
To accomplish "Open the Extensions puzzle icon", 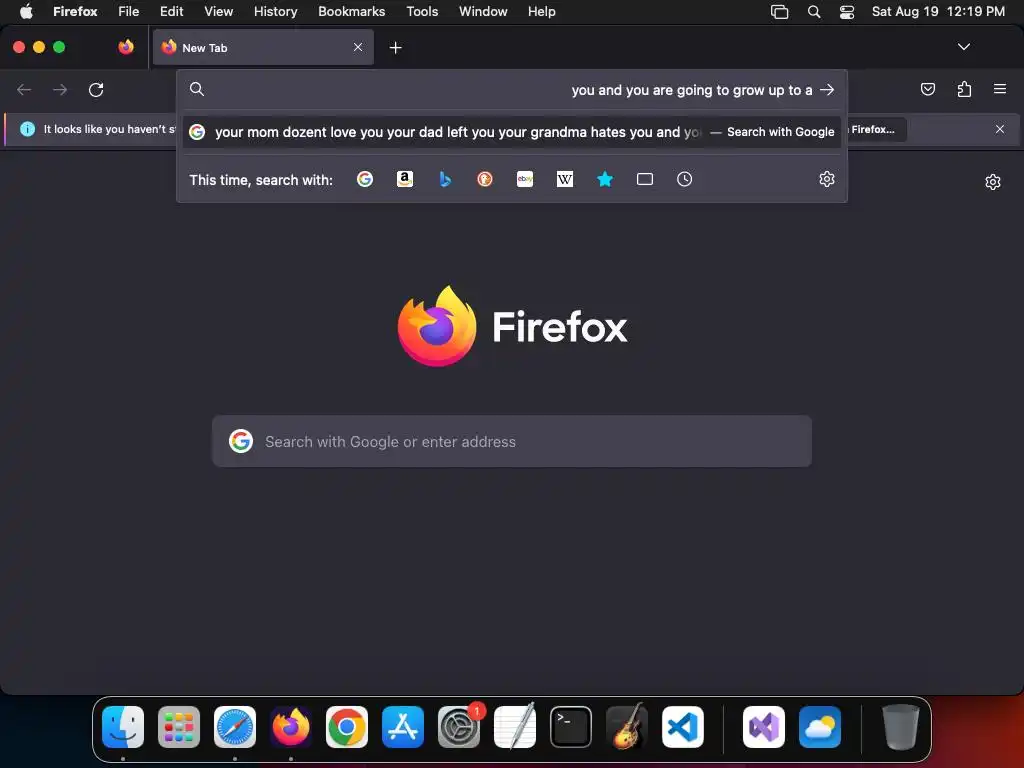I will pos(964,89).
